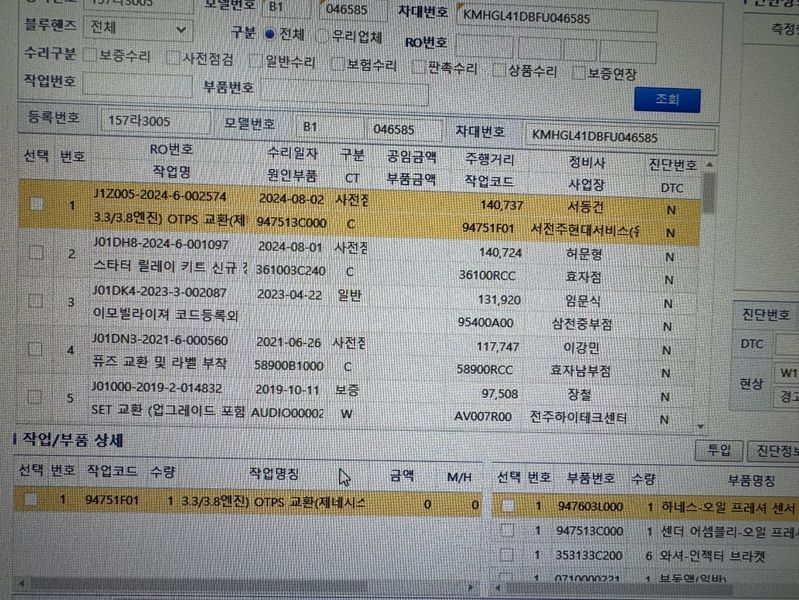This screenshot has width=799, height=600.
Task: Click RO number J01DH8-2024-6-001097
Action: click(160, 244)
